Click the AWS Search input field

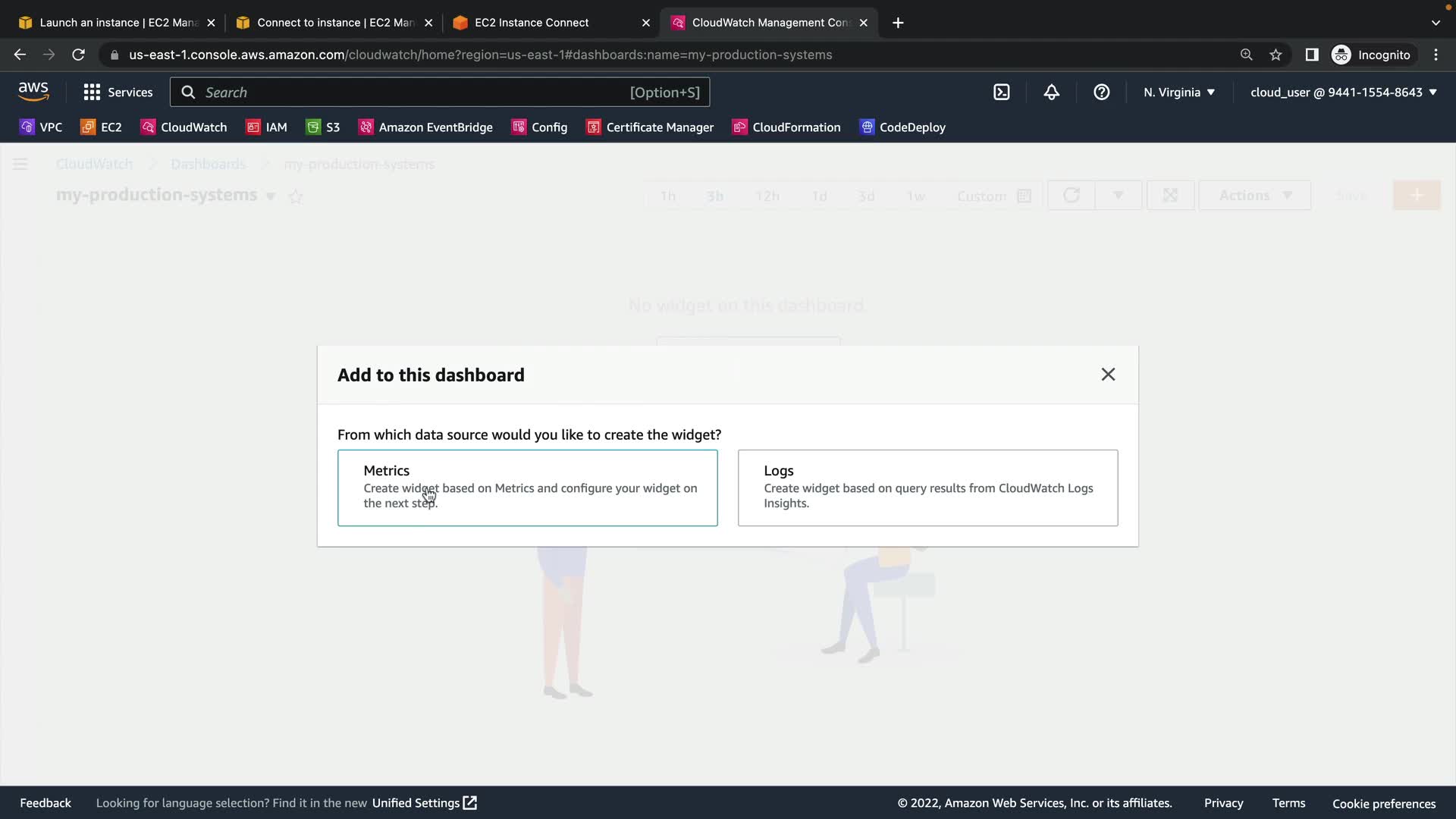[x=413, y=93]
